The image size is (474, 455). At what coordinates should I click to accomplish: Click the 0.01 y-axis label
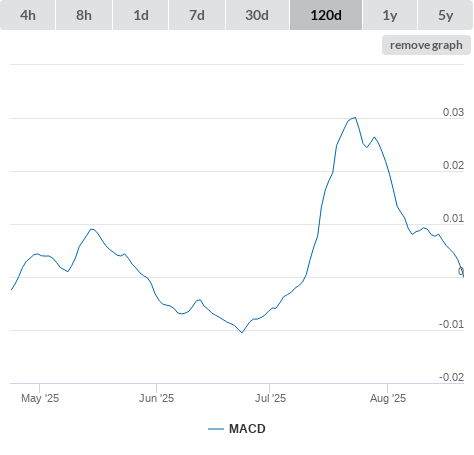[x=453, y=218]
